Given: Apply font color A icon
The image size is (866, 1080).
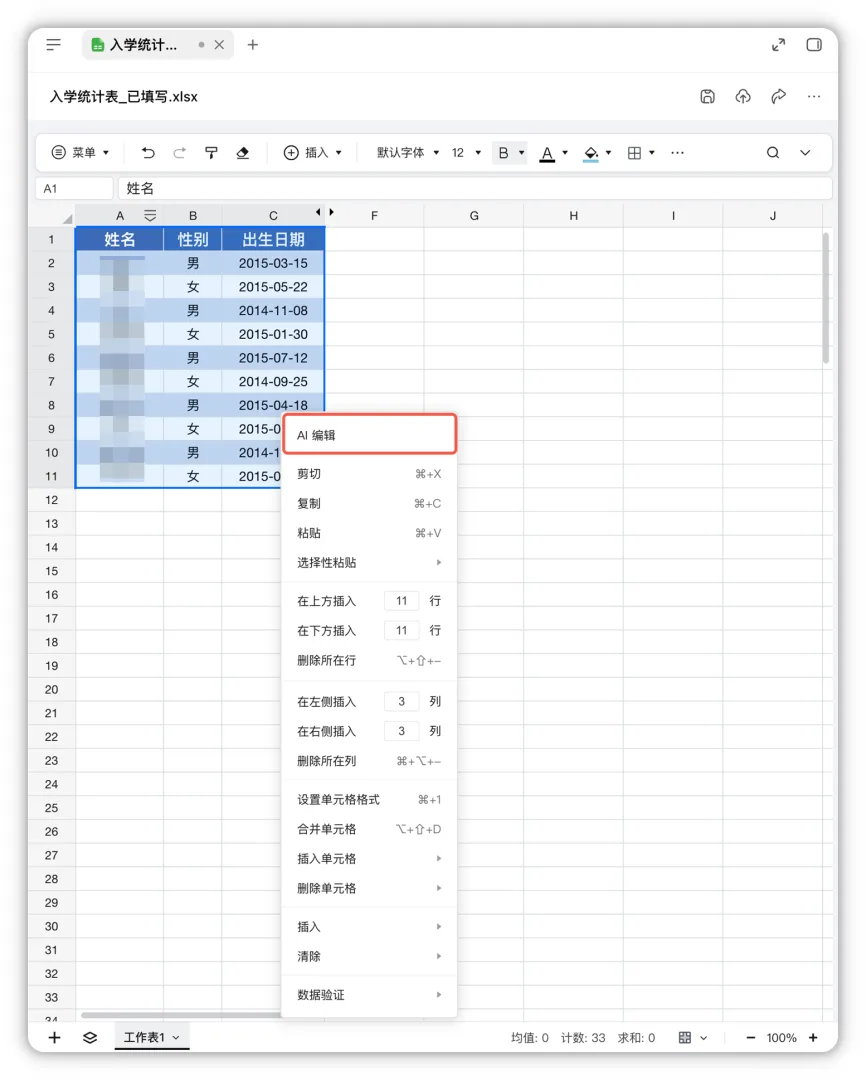Looking at the screenshot, I should 547,154.
